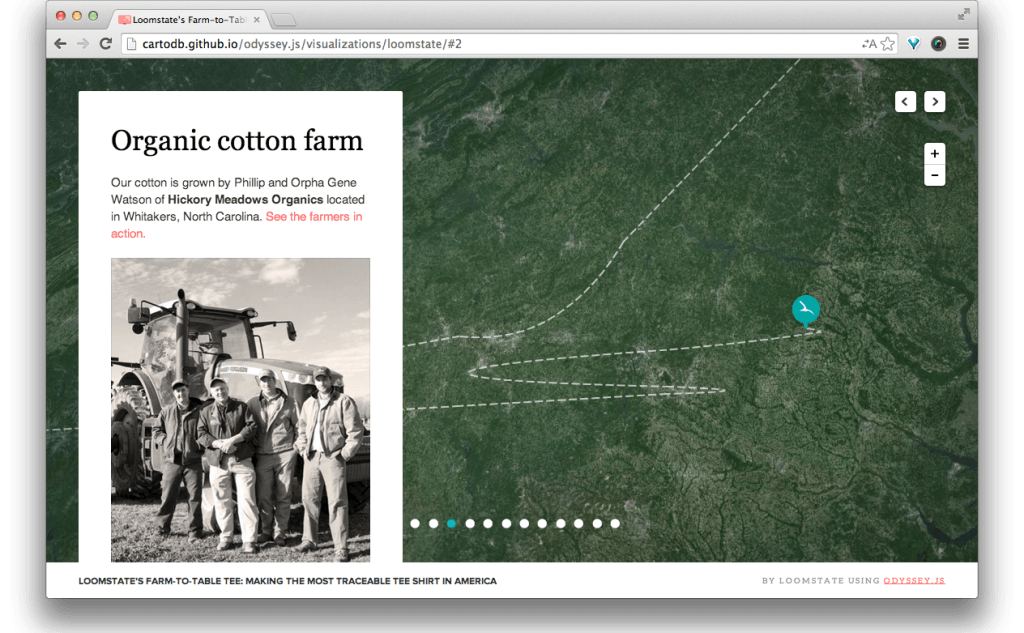Go to next slide with right chevron

(x=934, y=101)
